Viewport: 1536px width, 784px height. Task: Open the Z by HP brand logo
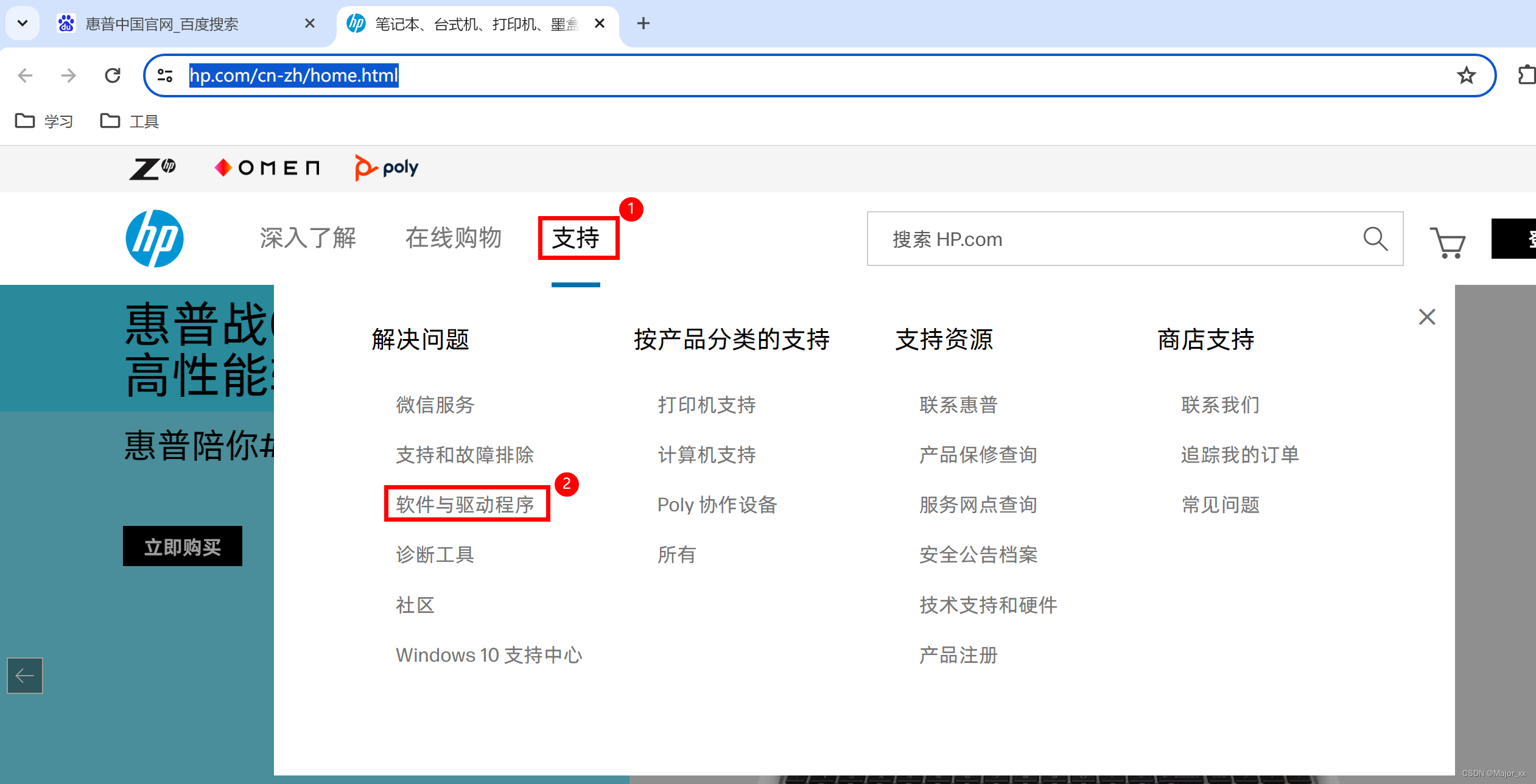(x=152, y=168)
